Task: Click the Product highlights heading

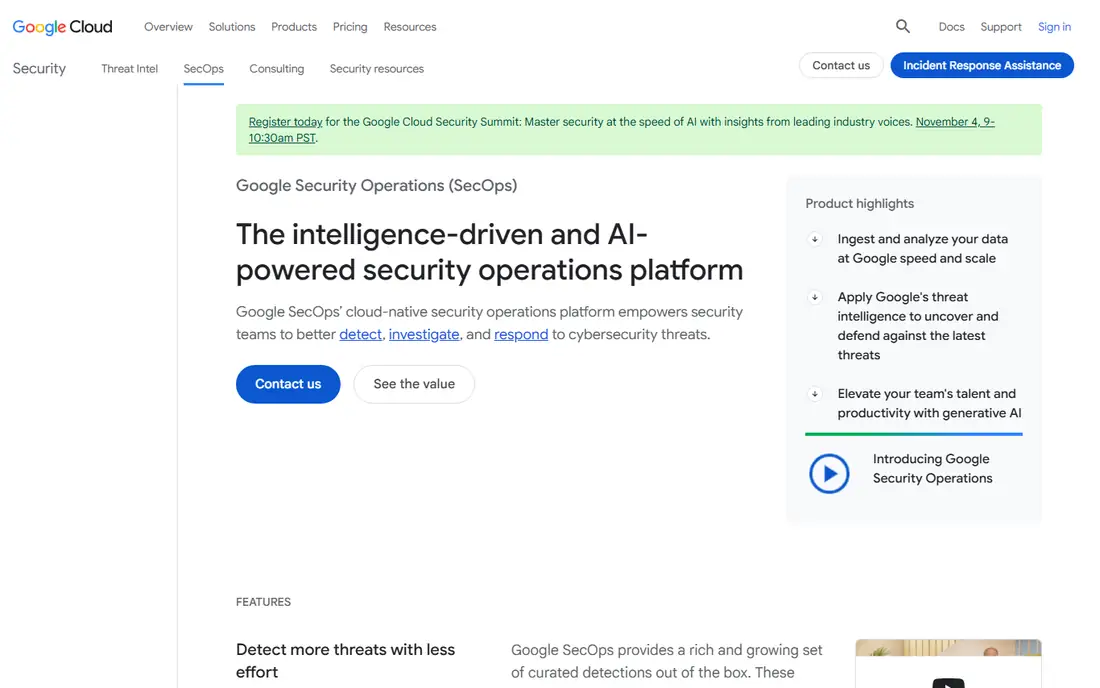Action: click(x=859, y=203)
